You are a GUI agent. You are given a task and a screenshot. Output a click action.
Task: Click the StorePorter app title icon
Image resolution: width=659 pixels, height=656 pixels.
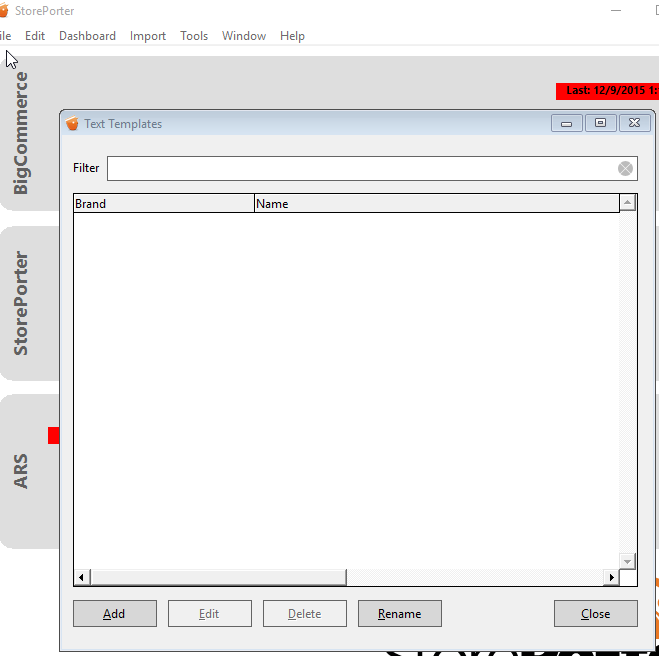point(4,11)
